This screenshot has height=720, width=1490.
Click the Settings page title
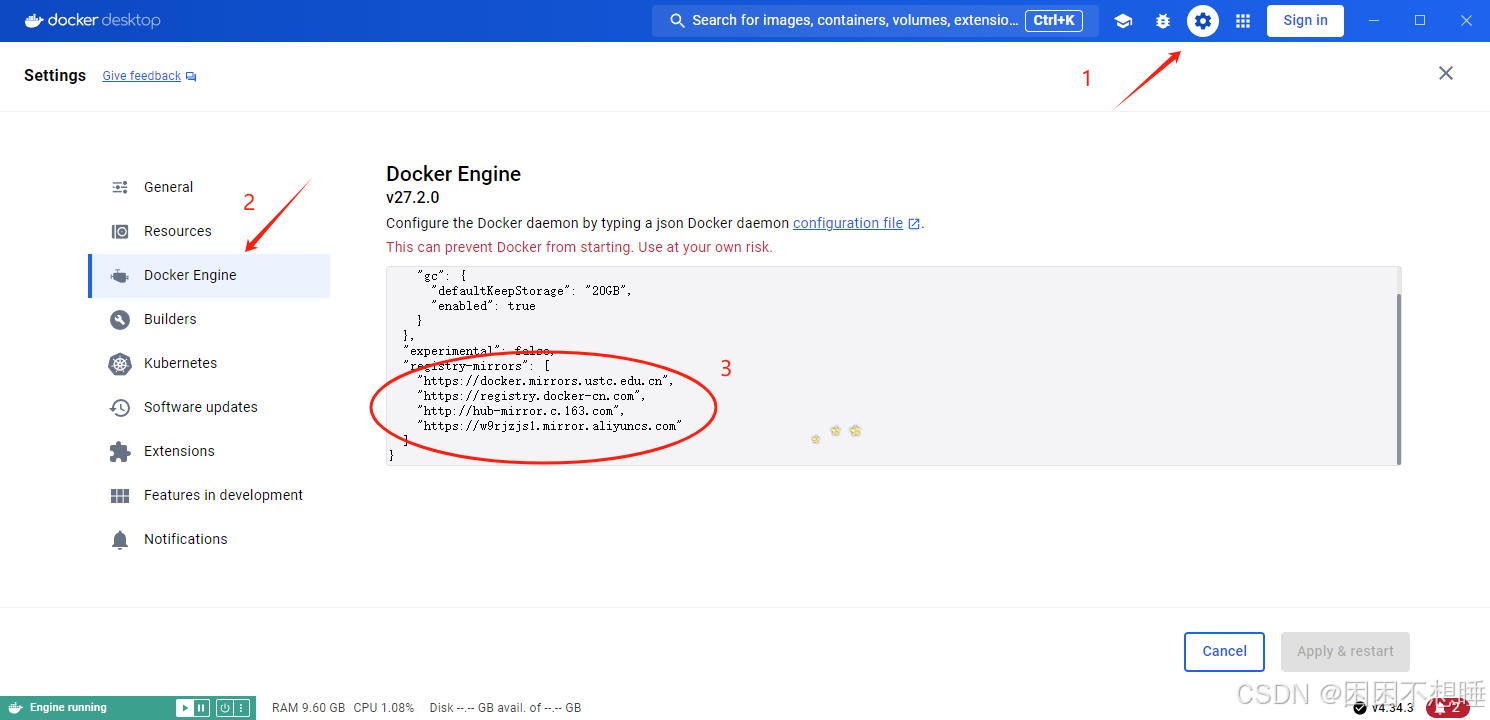(55, 76)
